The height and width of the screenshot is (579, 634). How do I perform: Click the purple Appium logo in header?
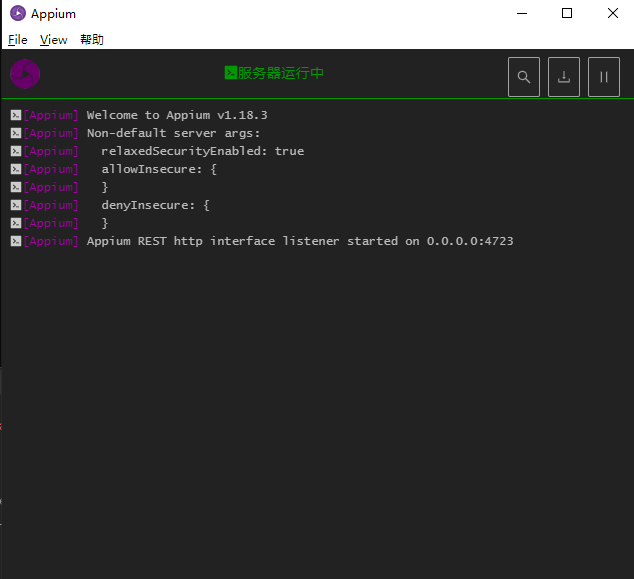[x=25, y=74]
